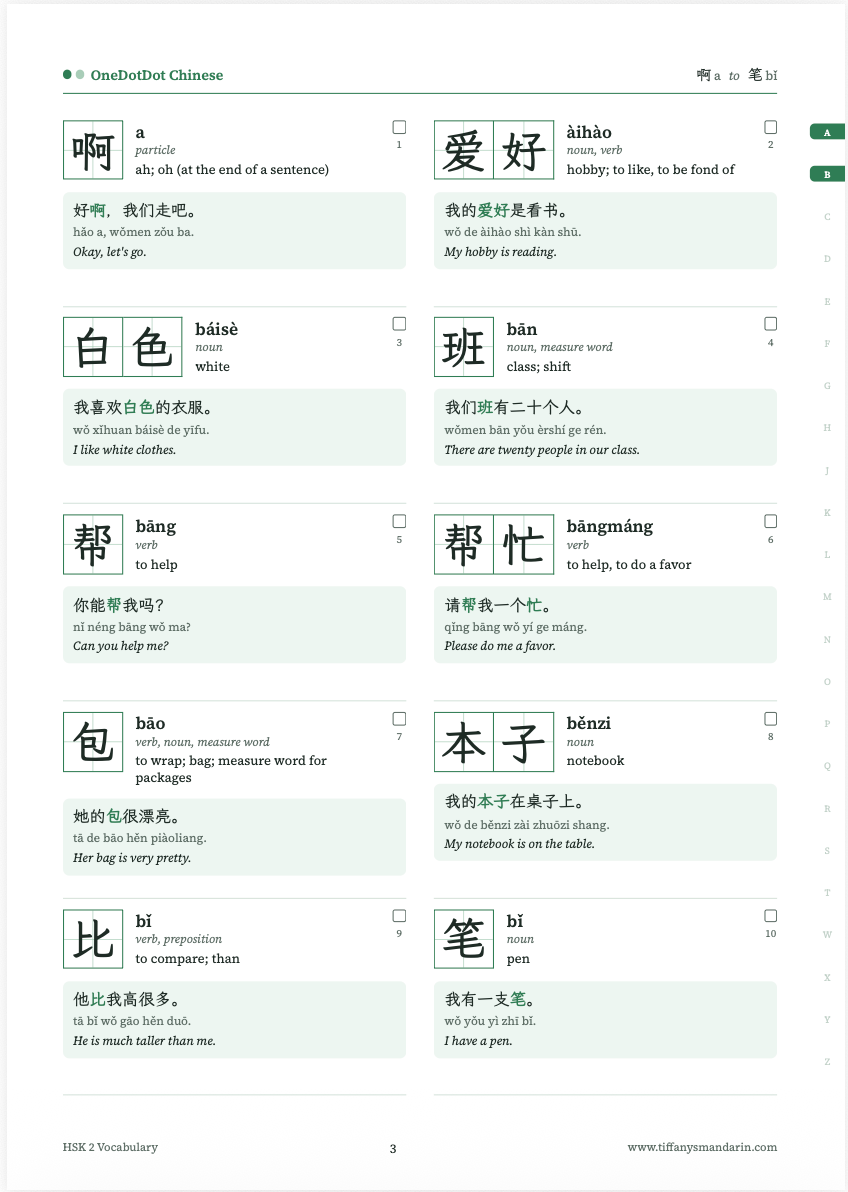The image size is (848, 1192).
Task: Click the sentence '她的包很漂亮。'
Action: click(126, 816)
